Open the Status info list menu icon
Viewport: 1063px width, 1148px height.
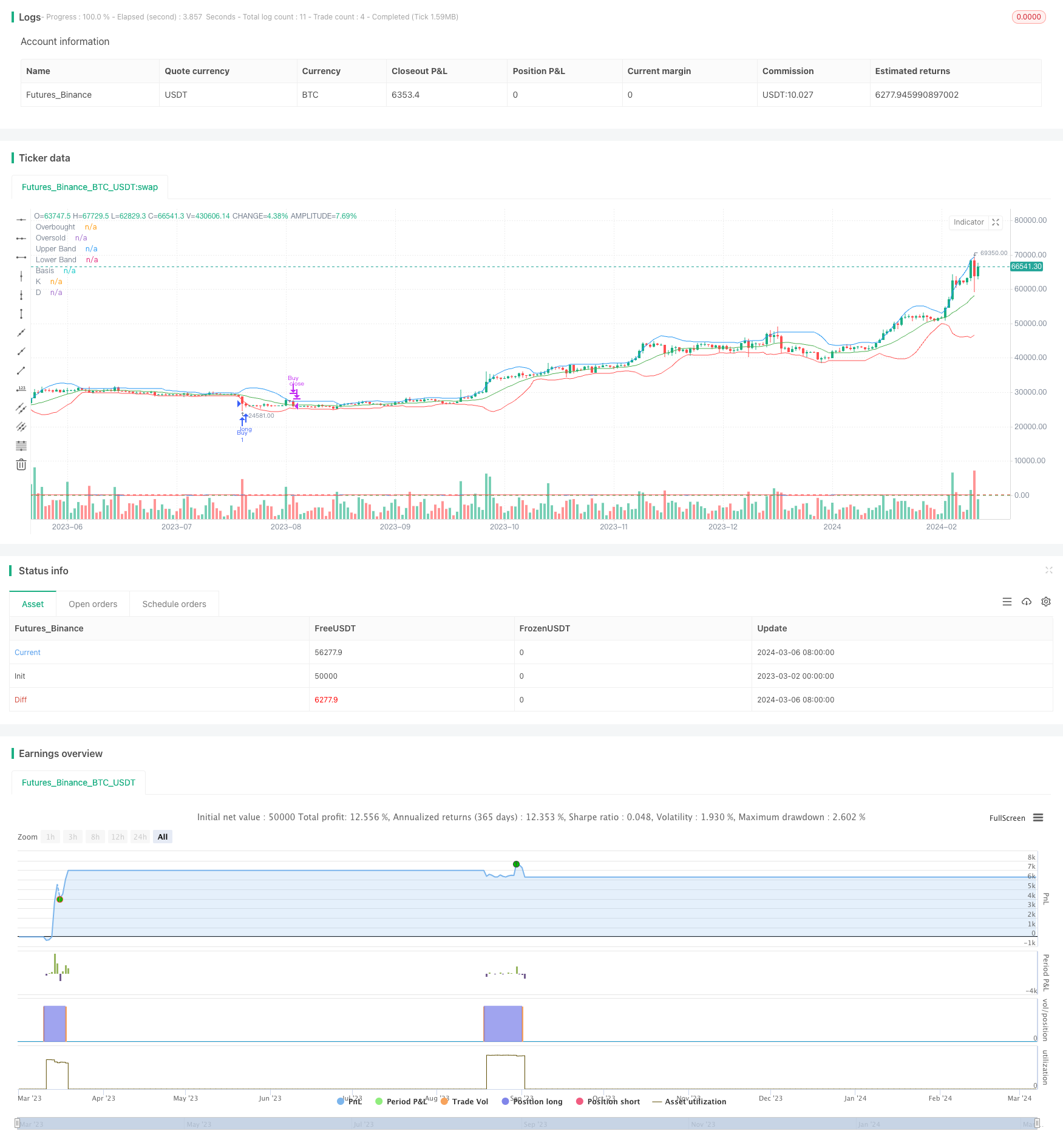[x=1007, y=602]
